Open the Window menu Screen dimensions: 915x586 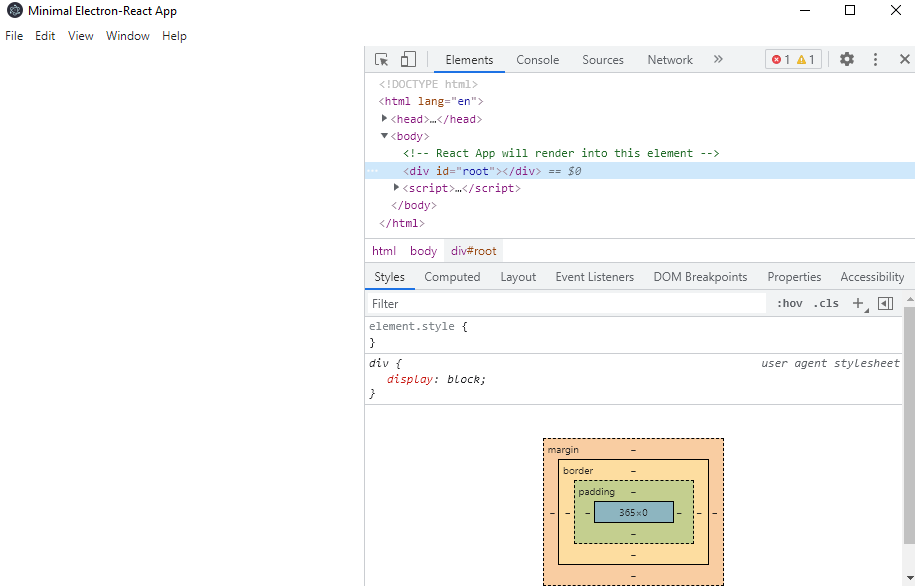point(128,36)
